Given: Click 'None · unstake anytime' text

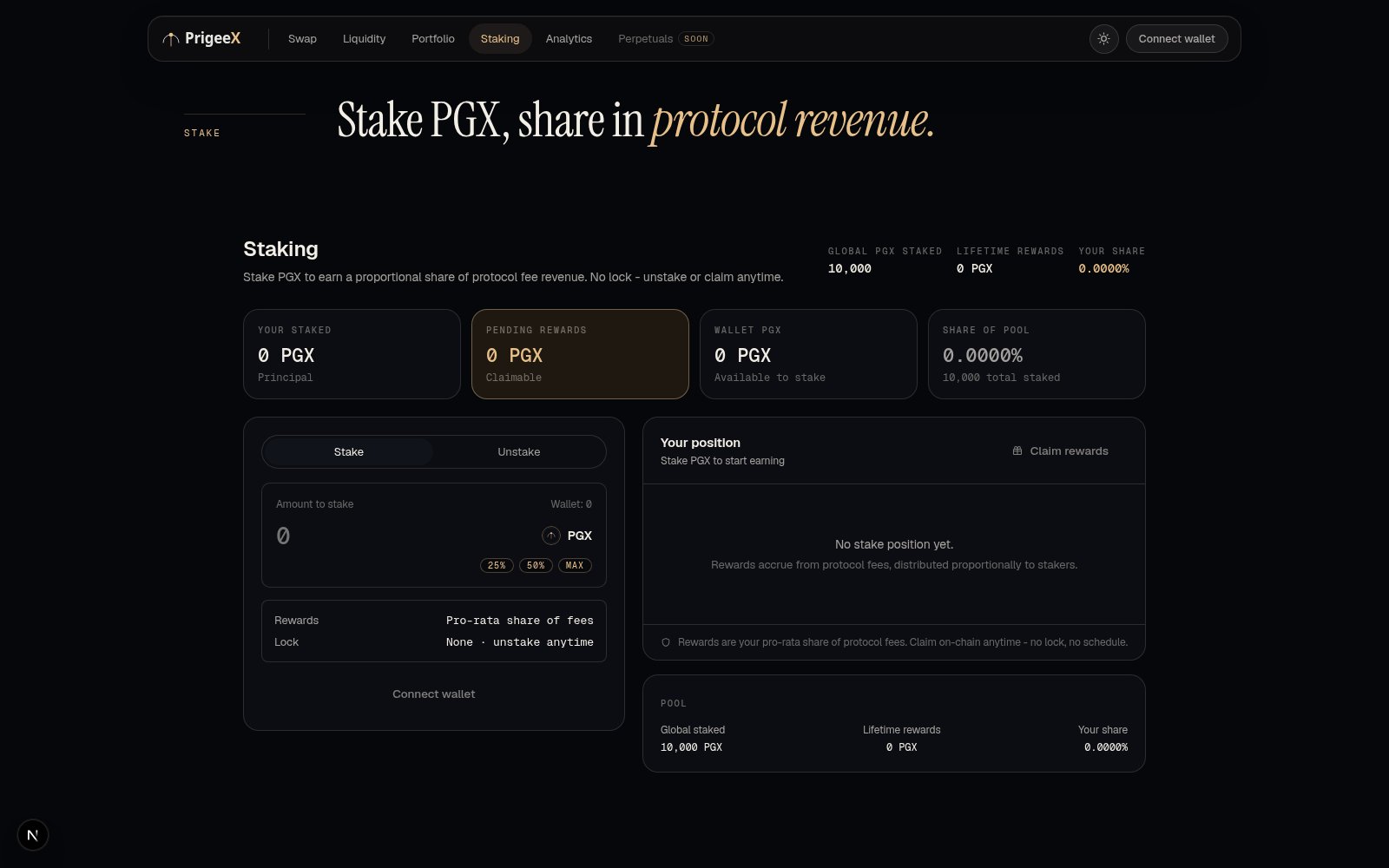Looking at the screenshot, I should pyautogui.click(x=520, y=642).
